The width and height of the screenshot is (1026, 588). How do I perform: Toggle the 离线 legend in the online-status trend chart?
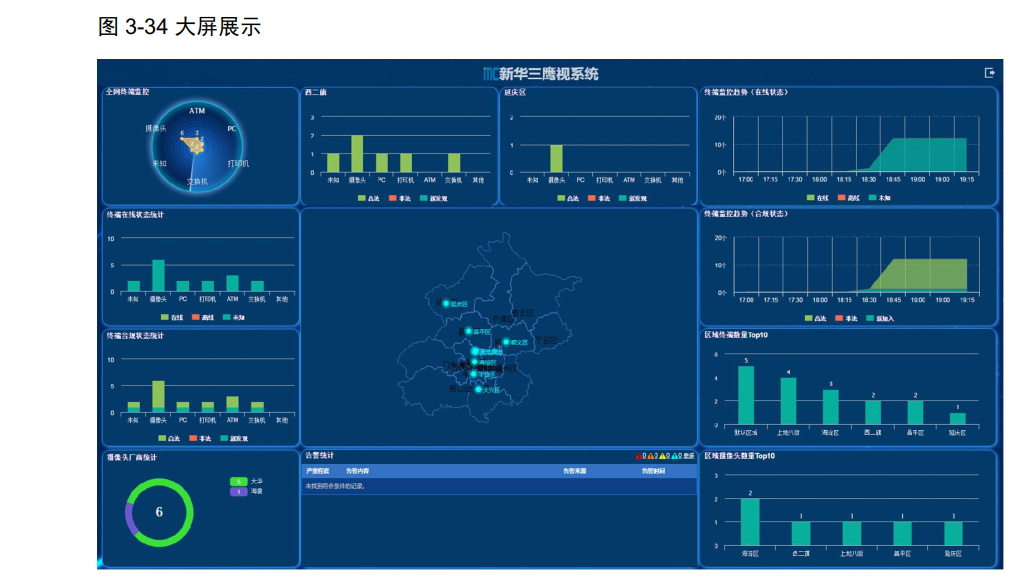pos(849,198)
